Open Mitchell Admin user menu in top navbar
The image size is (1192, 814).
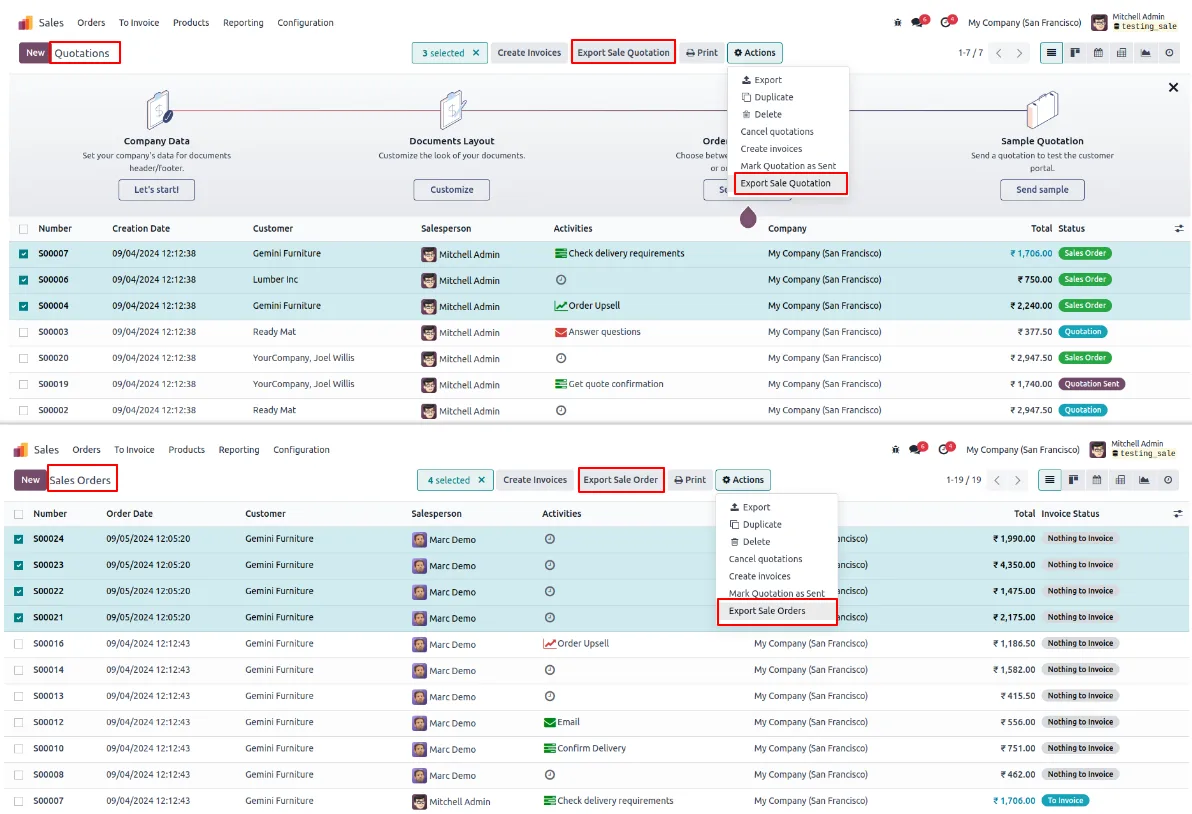click(1134, 22)
